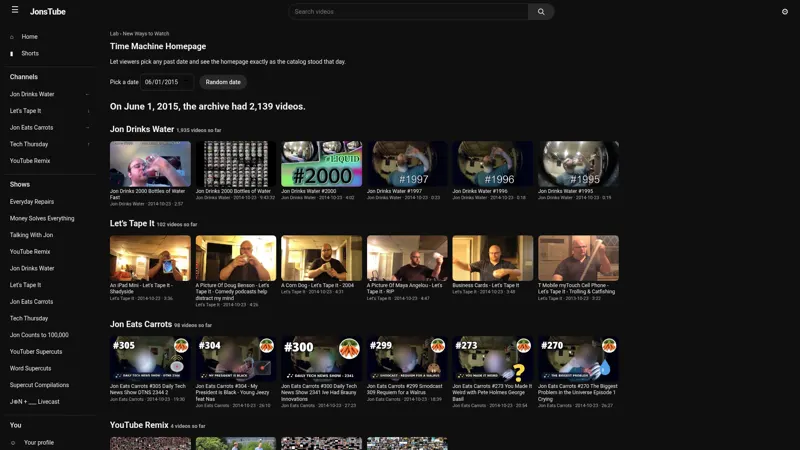
Task: Click the Home house icon in sidebar
Action: 12,37
